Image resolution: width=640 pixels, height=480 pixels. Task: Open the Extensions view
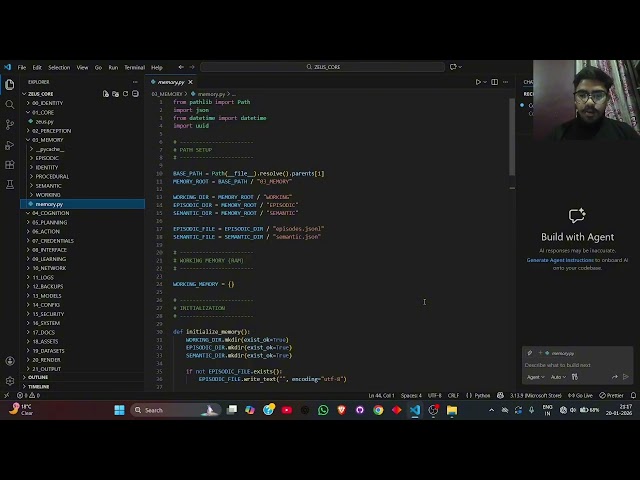click(10, 164)
